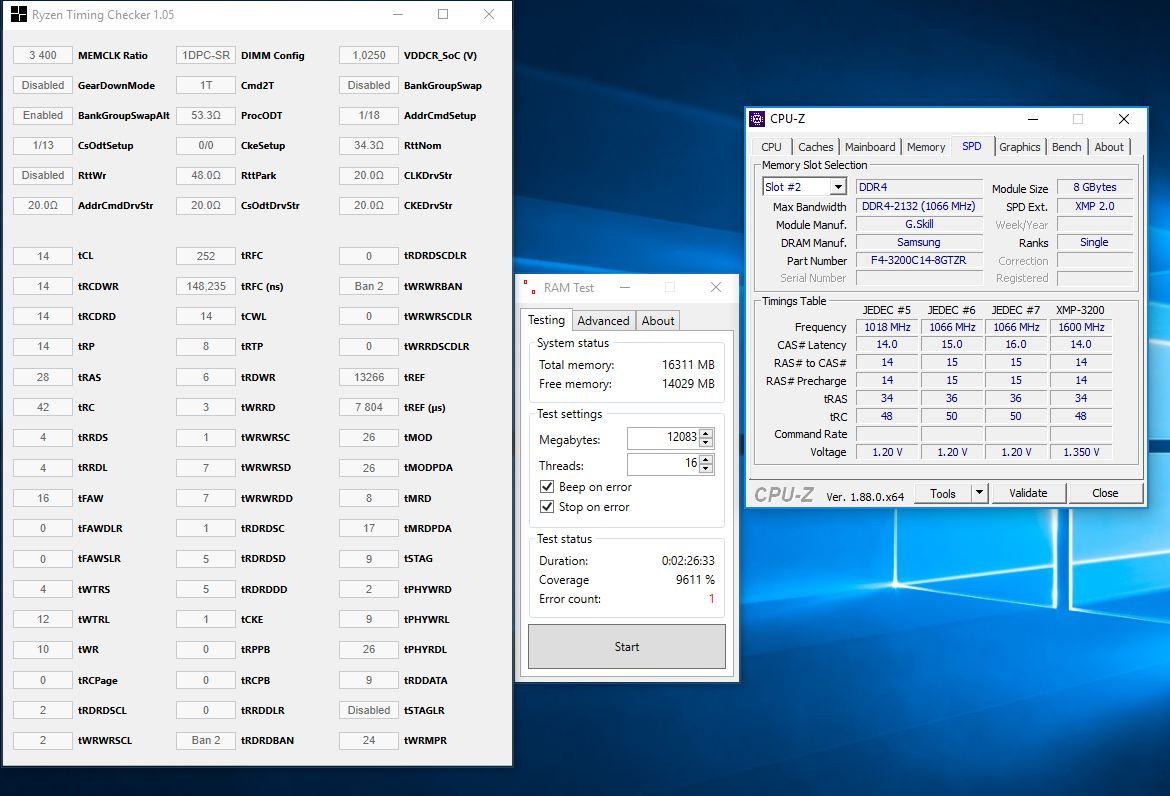Click the Megabytes input field

663,438
